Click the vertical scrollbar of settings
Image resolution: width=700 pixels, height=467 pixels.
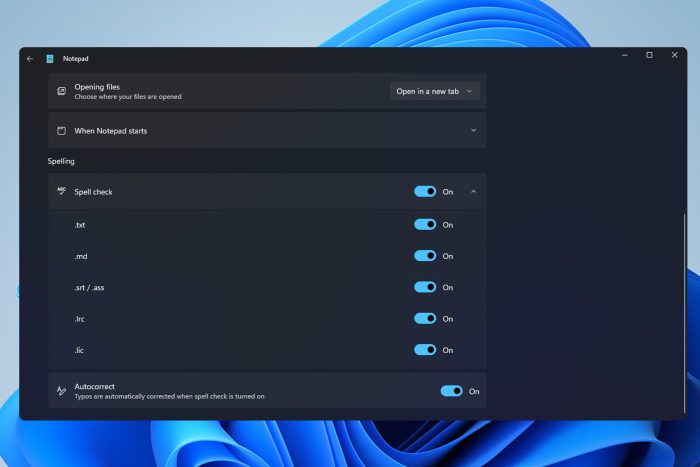[x=684, y=313]
